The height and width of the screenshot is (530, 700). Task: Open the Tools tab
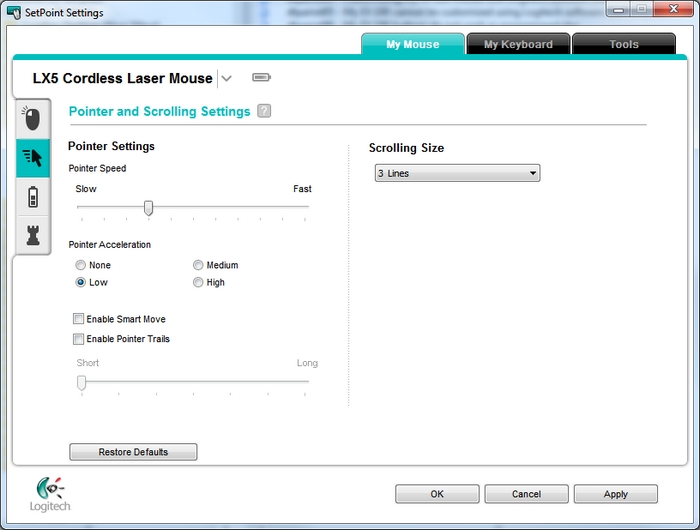624,44
